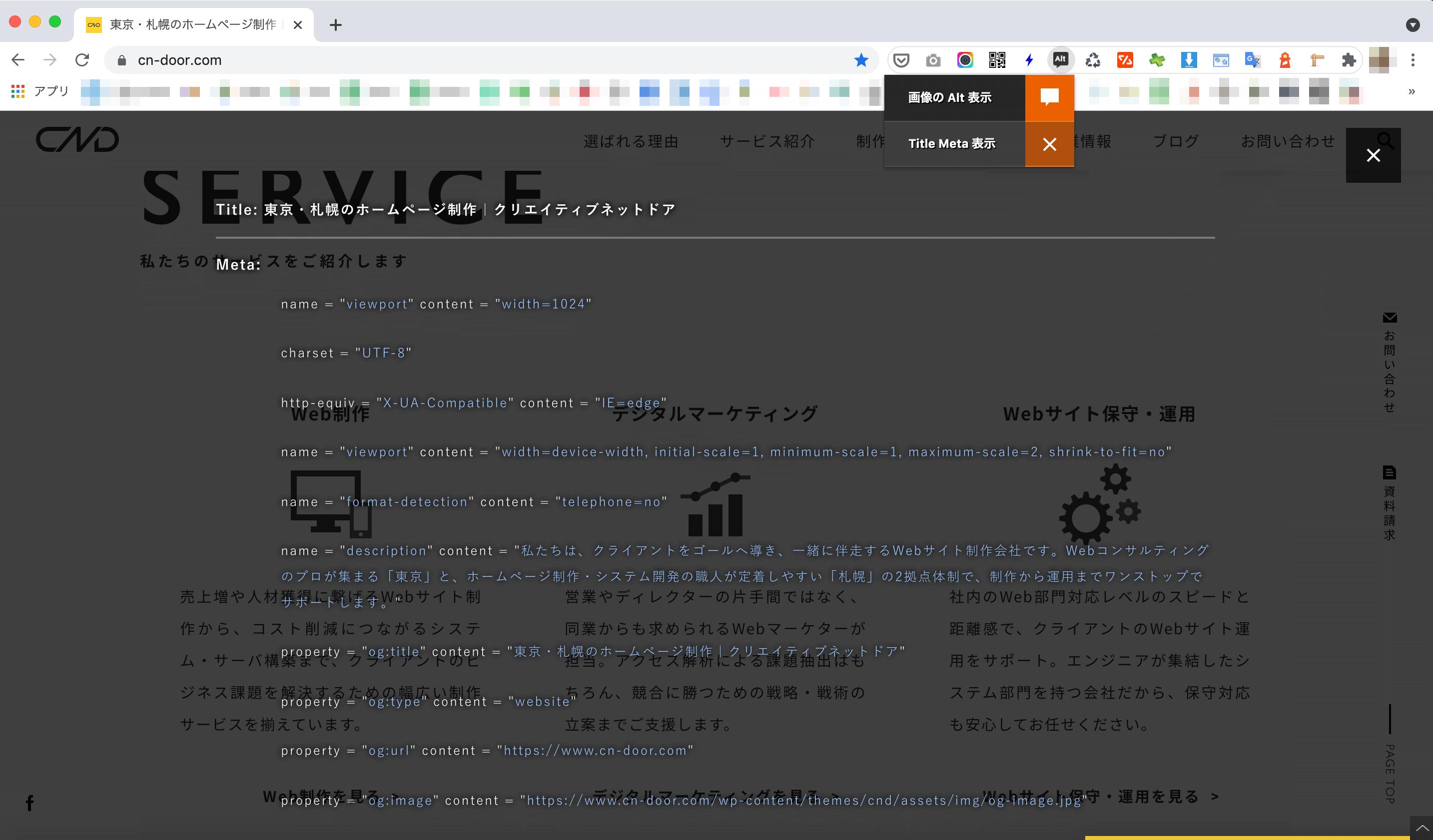Toggle off Title Meta 表示
Viewport: 1433px width, 840px height.
(x=1049, y=144)
